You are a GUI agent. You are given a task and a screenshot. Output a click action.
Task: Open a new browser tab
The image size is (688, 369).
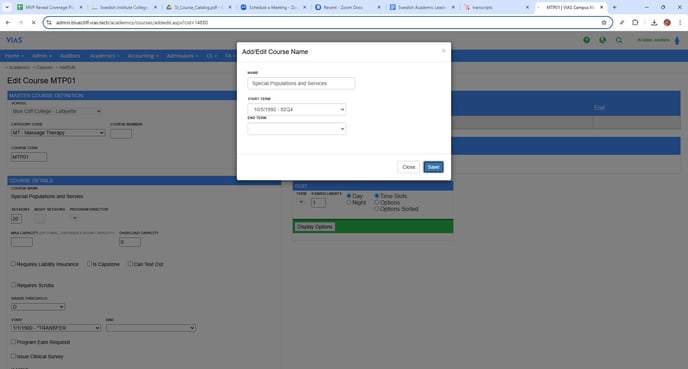[614, 7]
